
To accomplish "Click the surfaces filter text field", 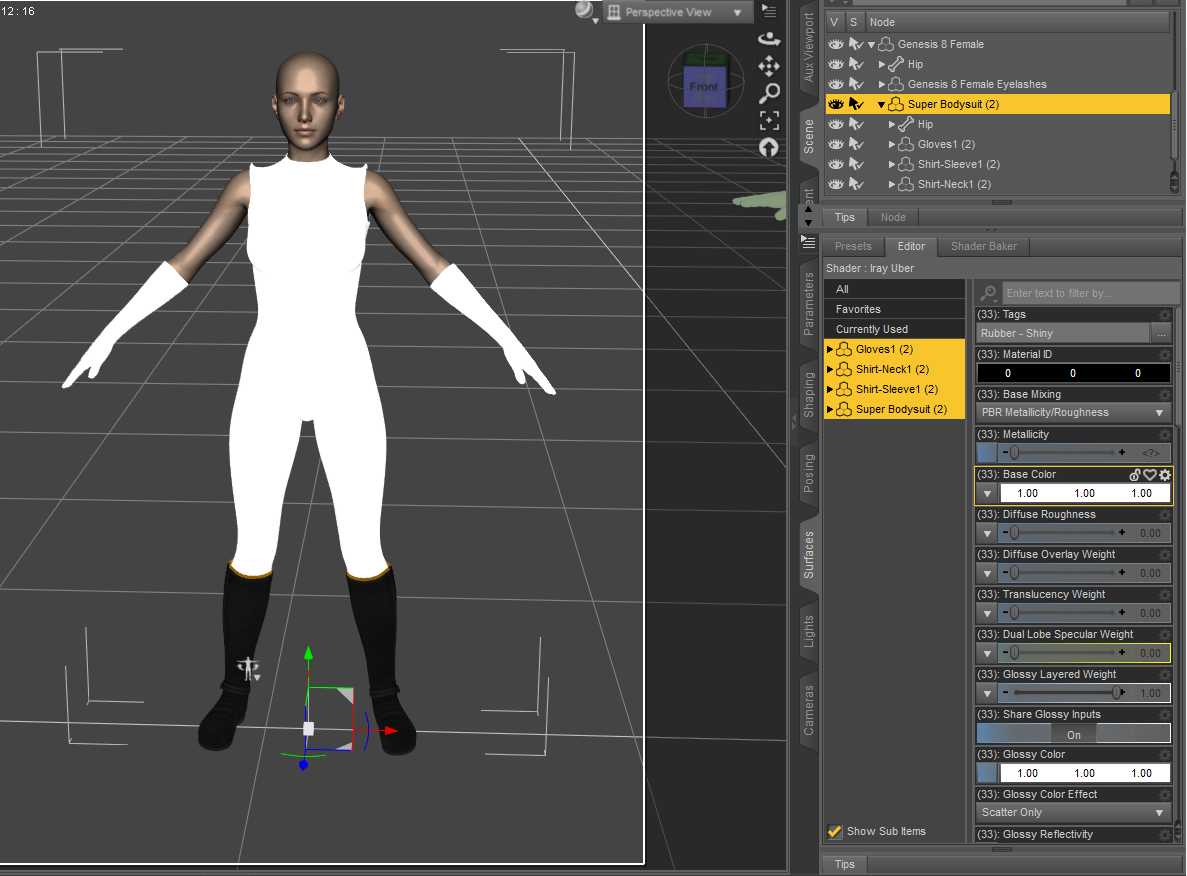I will 1089,293.
